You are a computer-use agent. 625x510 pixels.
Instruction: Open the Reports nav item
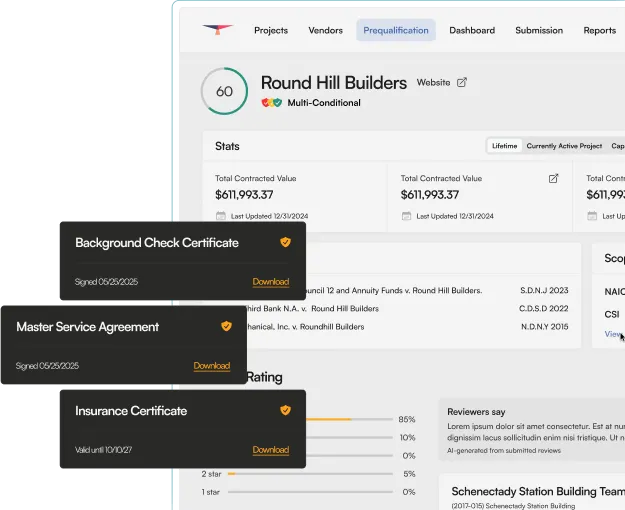[x=599, y=30]
